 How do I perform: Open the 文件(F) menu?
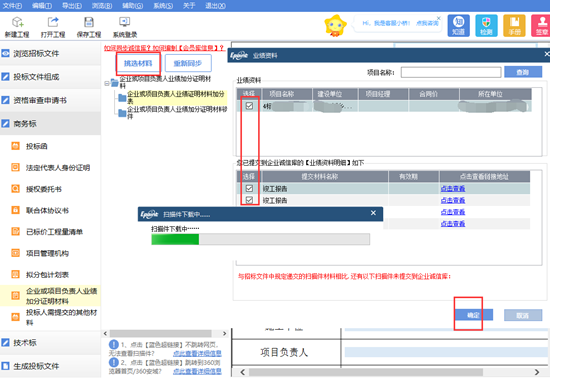pos(12,6)
